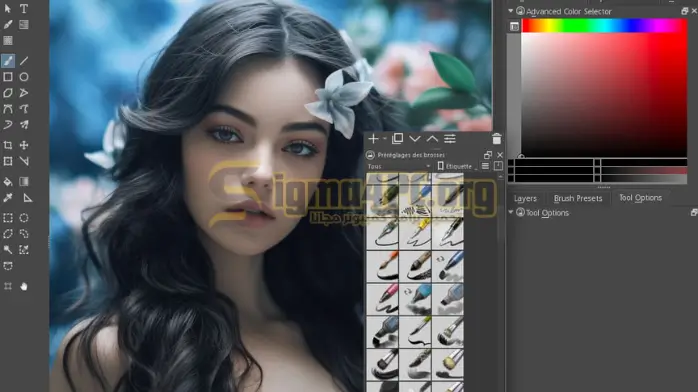698x392 pixels.
Task: Open properties sliders icon above brush presets
Action: pos(450,139)
